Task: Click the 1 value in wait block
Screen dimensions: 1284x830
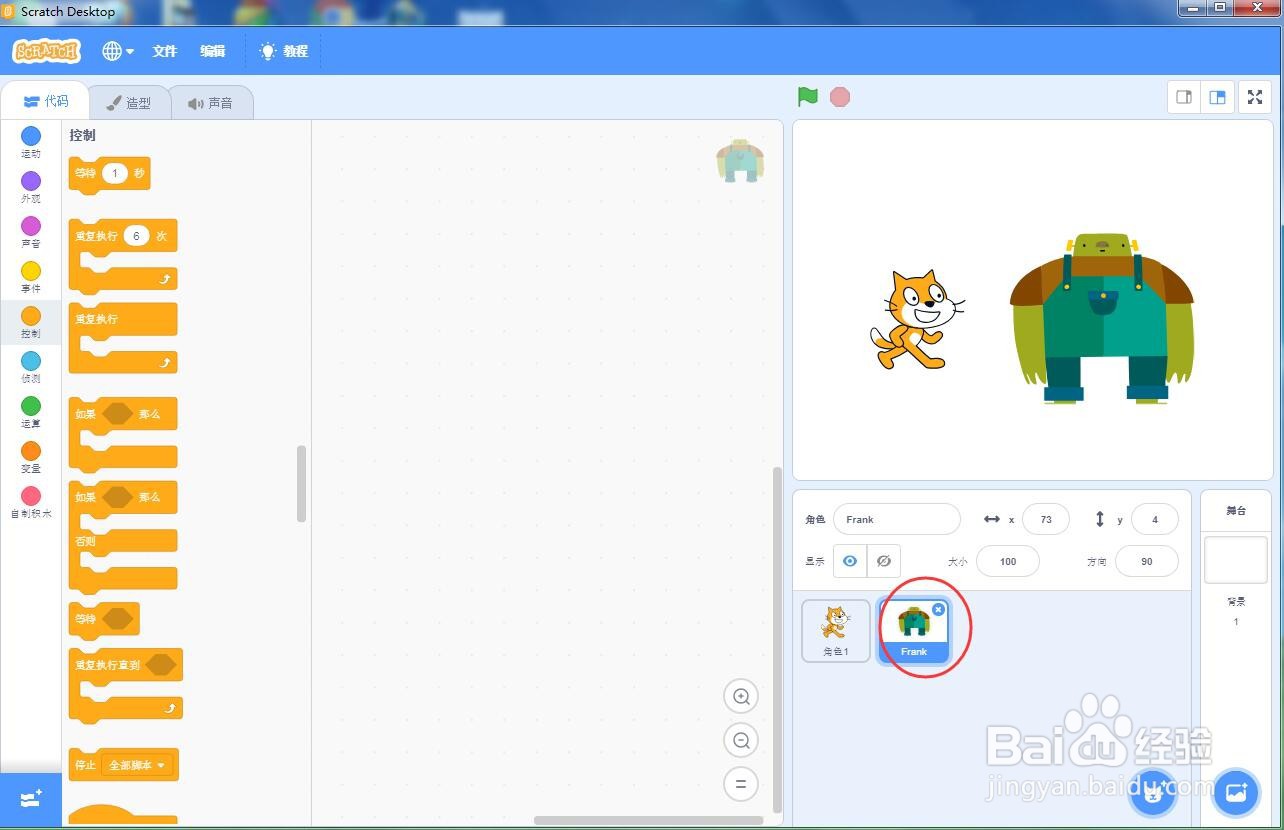Action: [x=115, y=173]
